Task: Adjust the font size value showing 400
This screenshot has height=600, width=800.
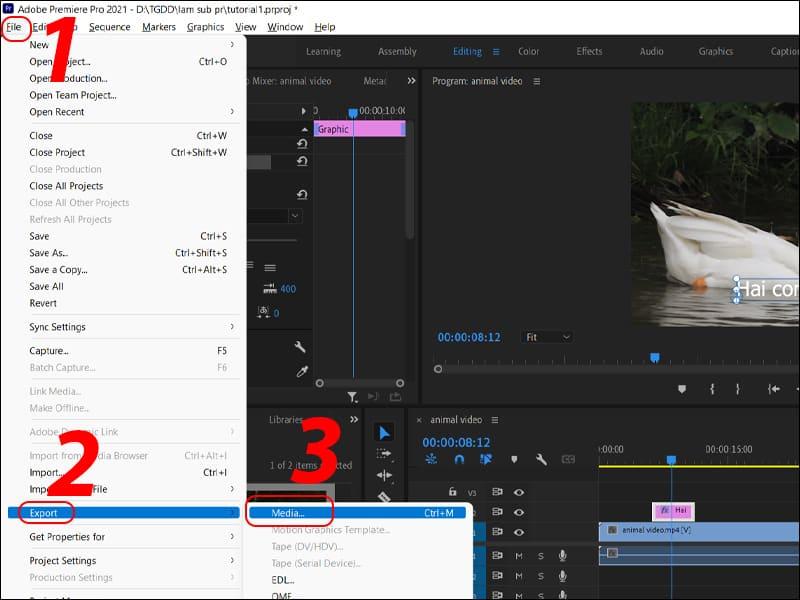Action: pos(287,287)
